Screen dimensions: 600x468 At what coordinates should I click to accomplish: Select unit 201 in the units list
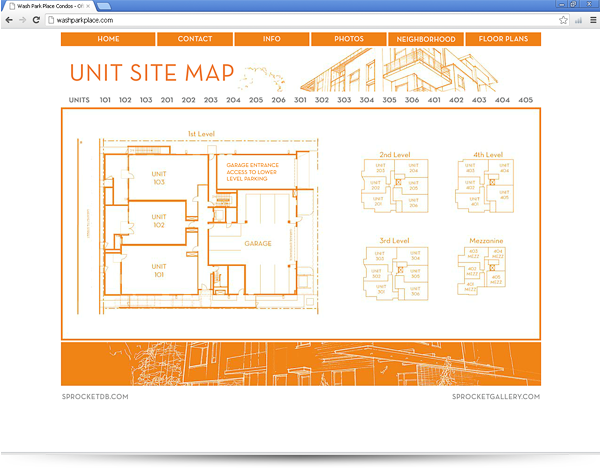click(x=167, y=100)
